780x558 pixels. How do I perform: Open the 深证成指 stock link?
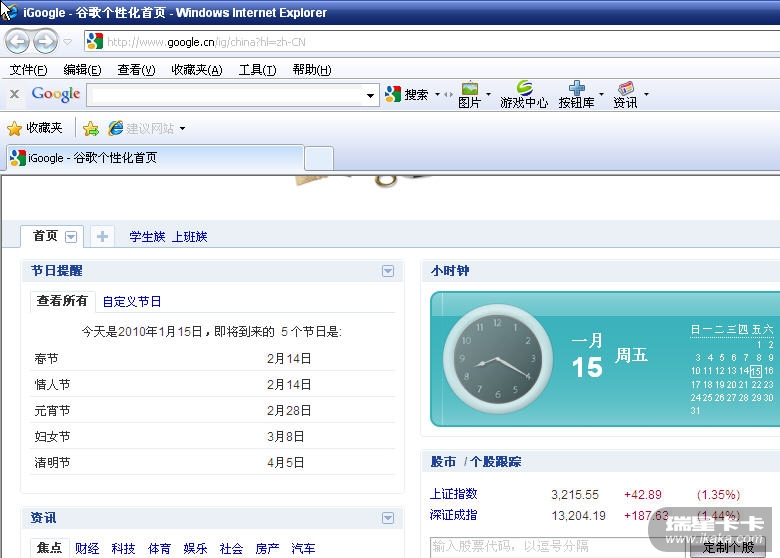[453, 515]
